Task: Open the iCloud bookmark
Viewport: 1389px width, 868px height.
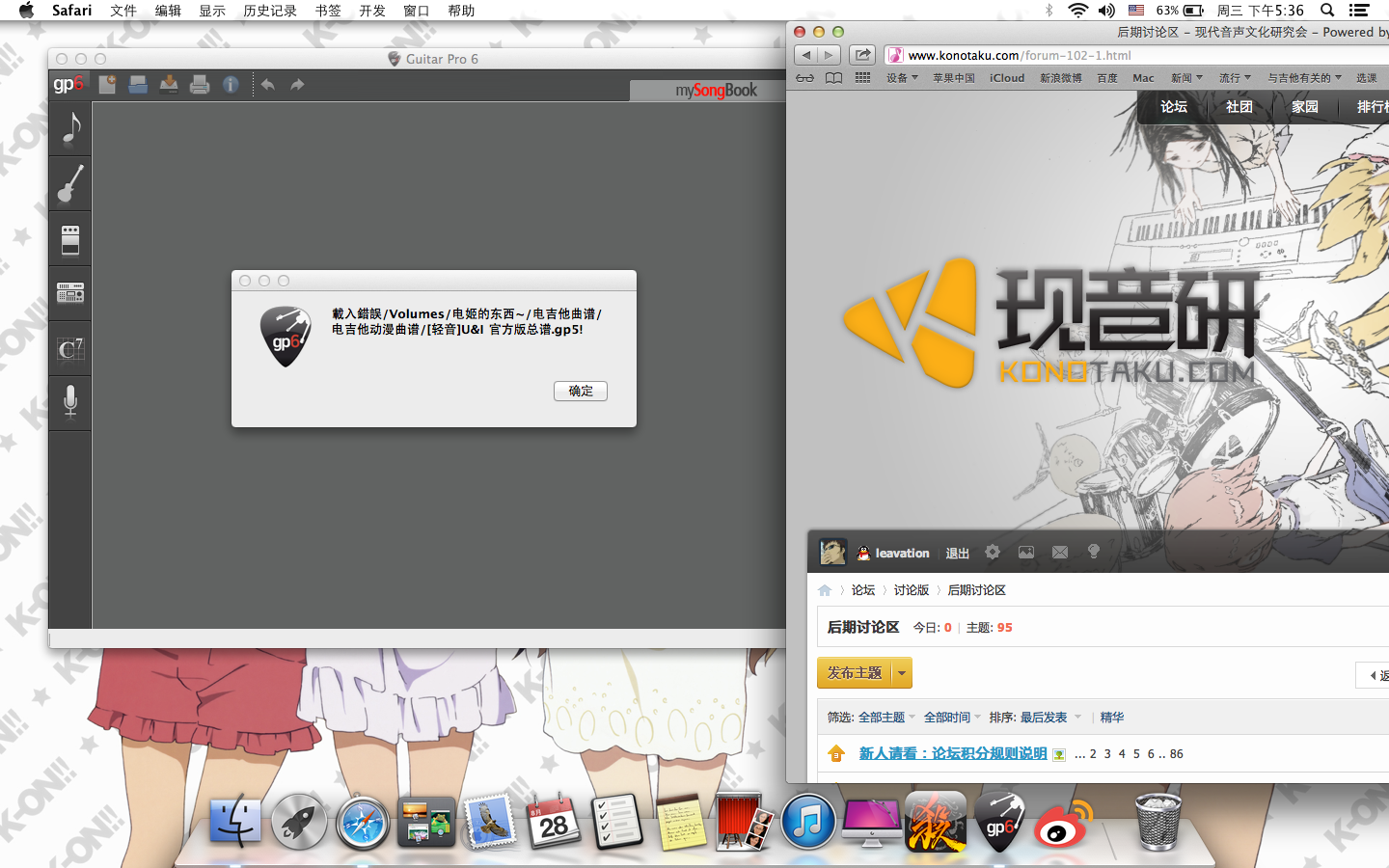Action: (x=1007, y=78)
